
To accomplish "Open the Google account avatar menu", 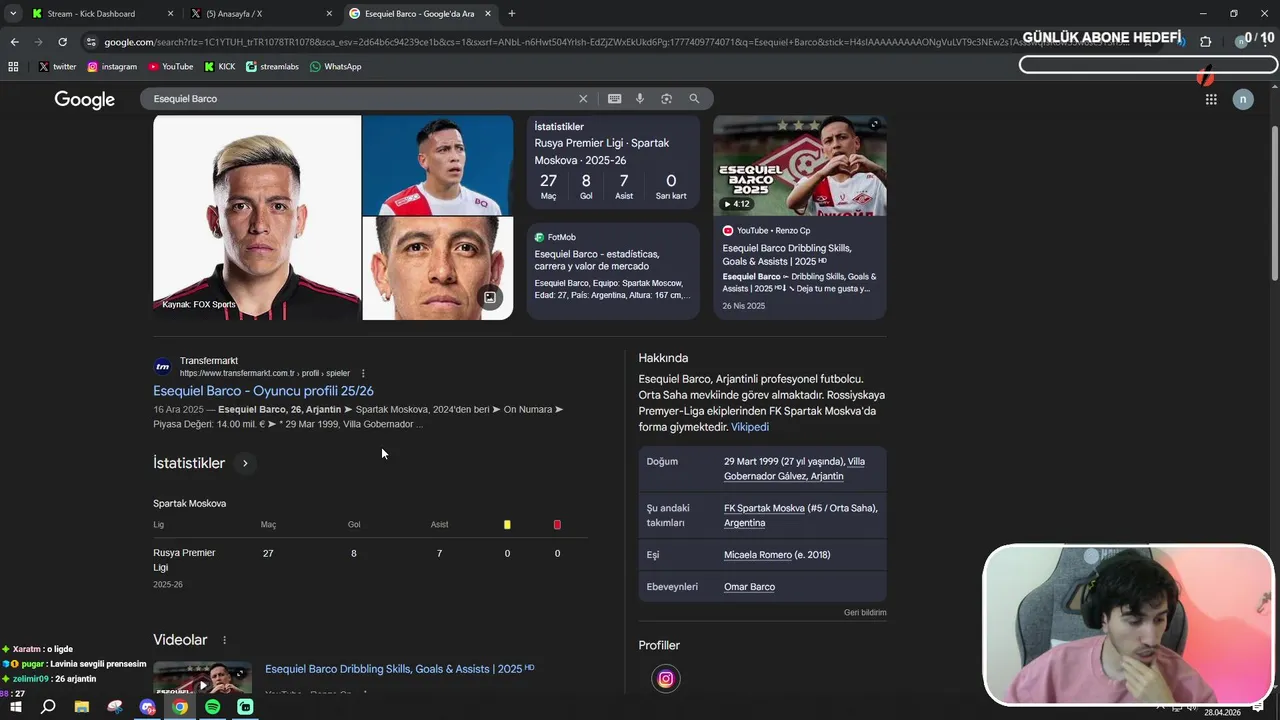I will point(1243,99).
